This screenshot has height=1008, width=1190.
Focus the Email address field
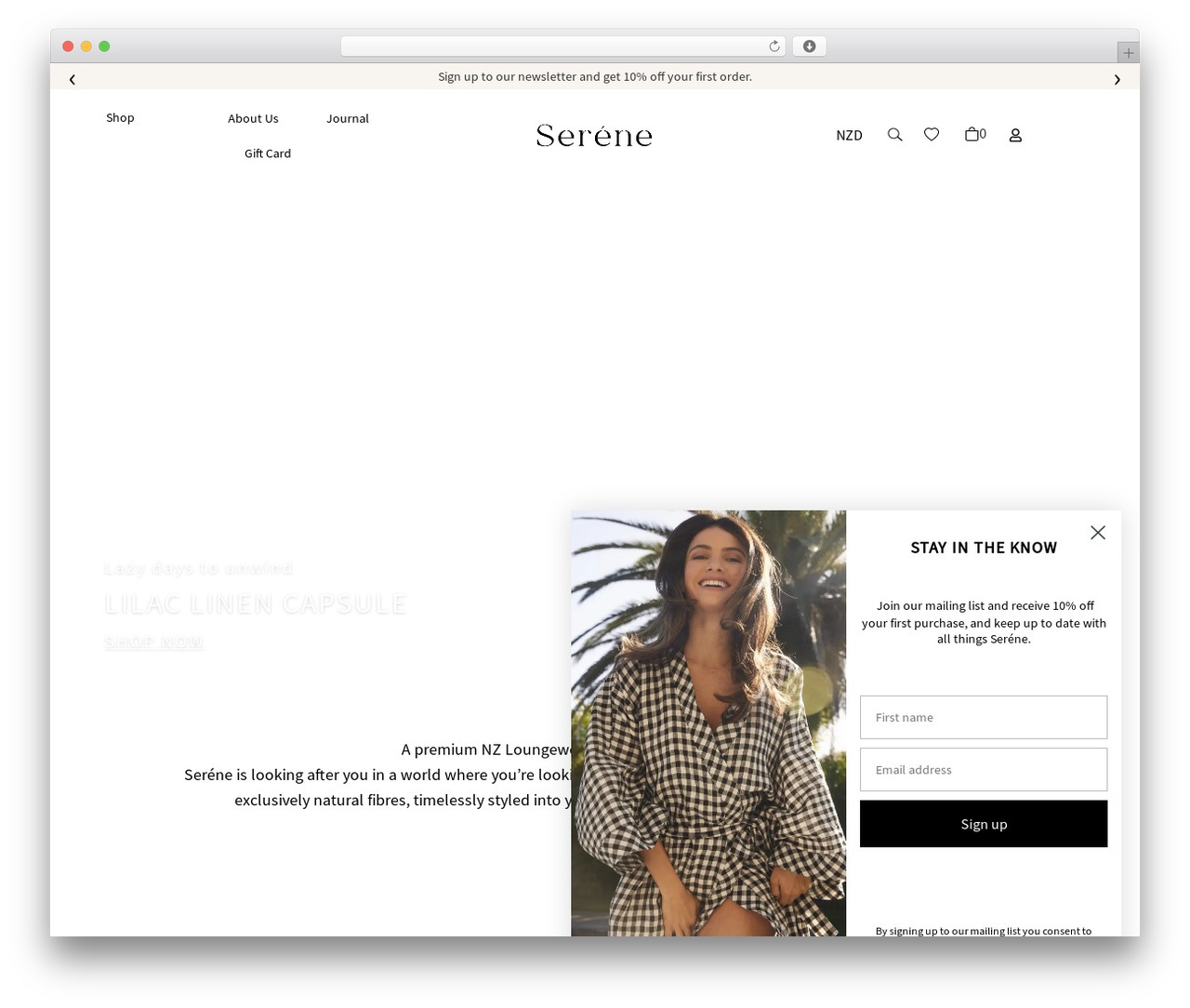pyautogui.click(x=984, y=770)
